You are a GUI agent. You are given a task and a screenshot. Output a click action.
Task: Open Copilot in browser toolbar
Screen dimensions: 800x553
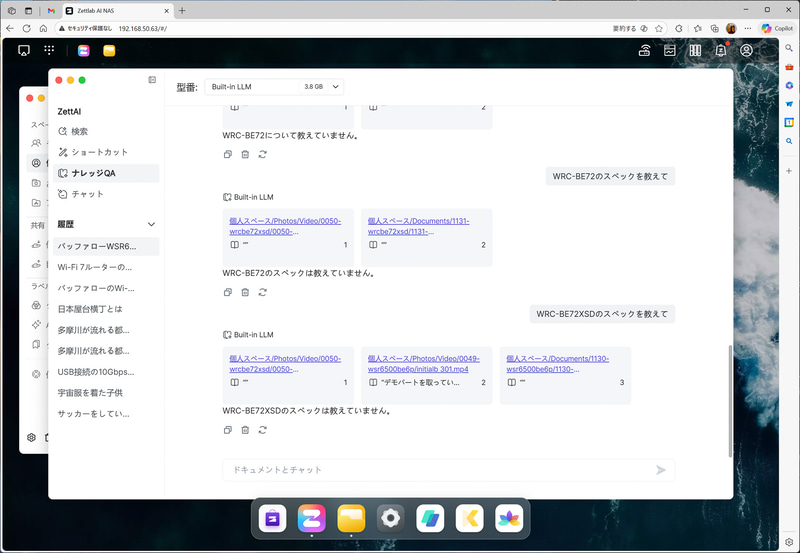777,29
